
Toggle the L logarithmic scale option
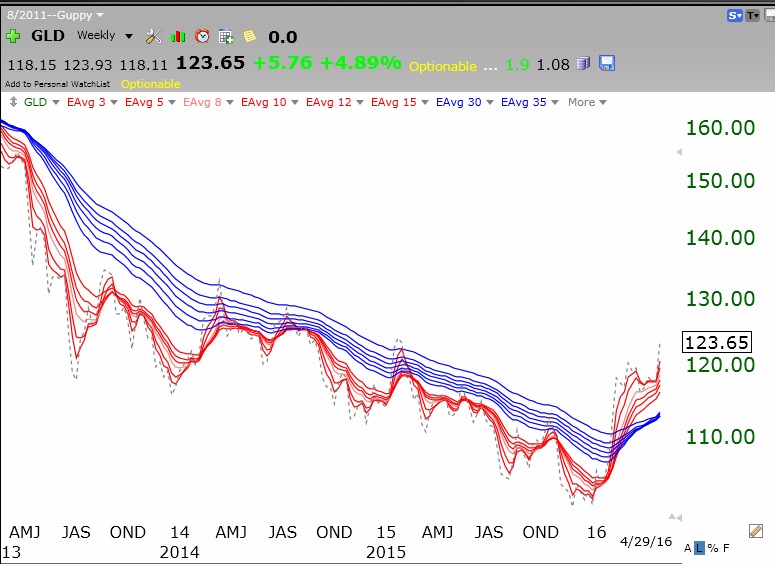(x=700, y=548)
